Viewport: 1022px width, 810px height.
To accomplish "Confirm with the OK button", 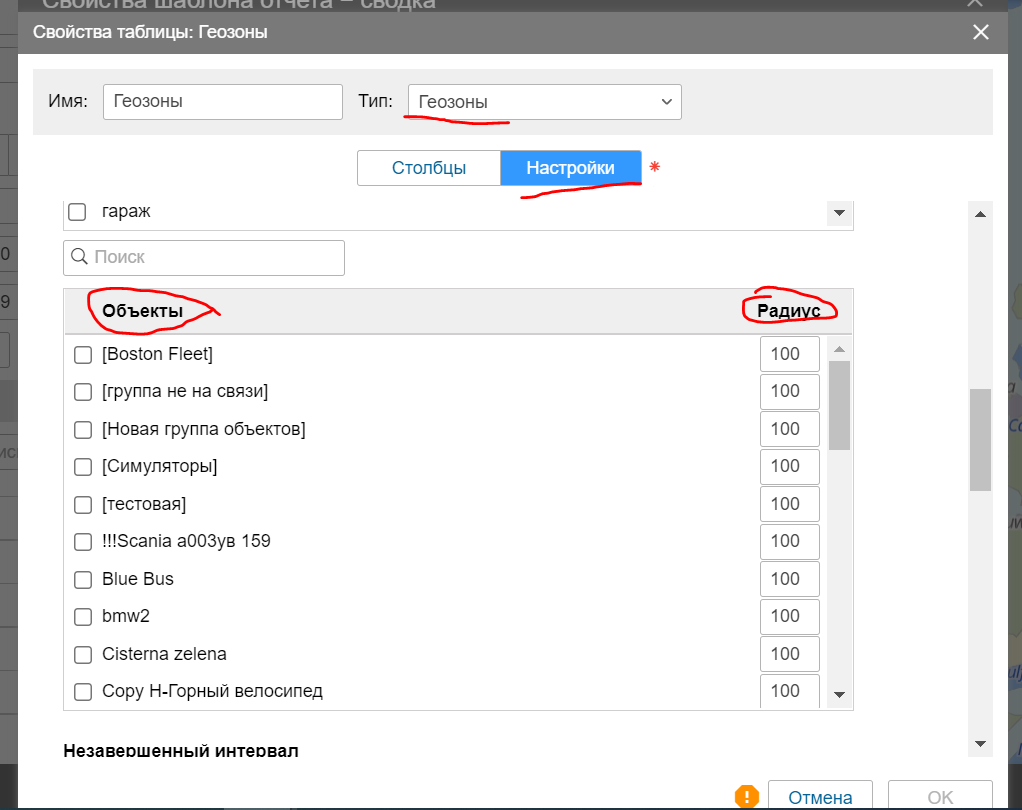I will point(939,797).
